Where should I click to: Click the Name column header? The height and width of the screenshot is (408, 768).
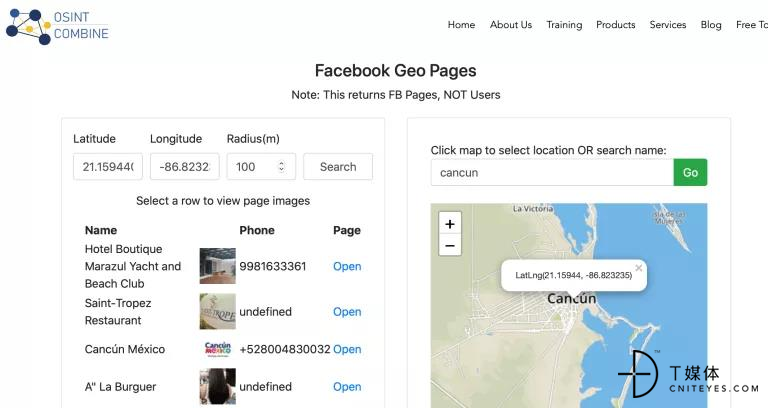(x=101, y=230)
